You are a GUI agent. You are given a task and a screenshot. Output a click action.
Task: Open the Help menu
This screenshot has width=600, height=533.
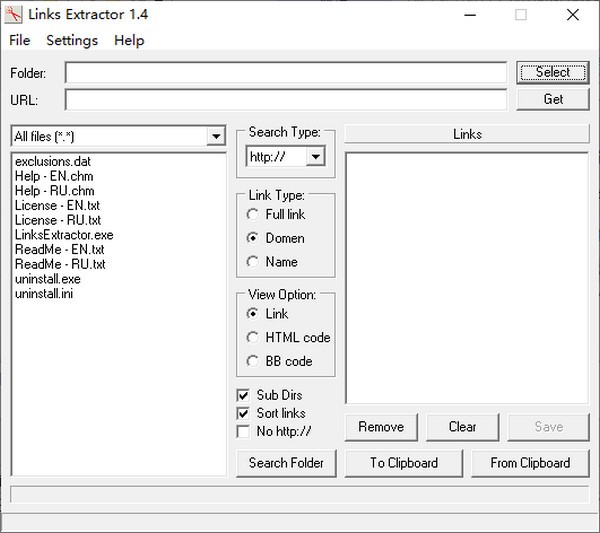point(129,40)
